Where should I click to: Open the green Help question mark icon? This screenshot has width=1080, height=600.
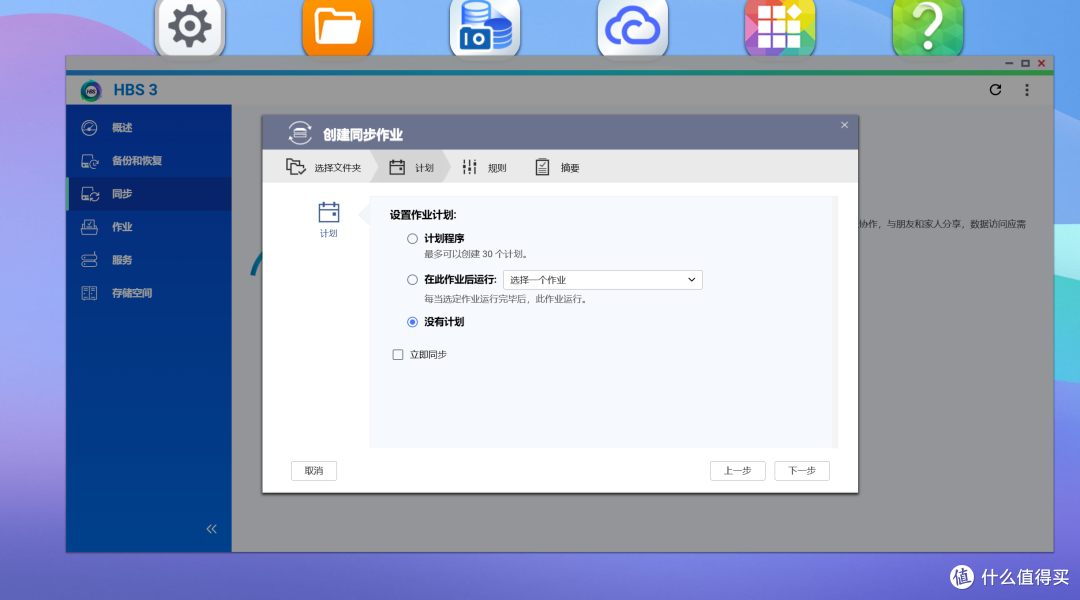pos(927,27)
